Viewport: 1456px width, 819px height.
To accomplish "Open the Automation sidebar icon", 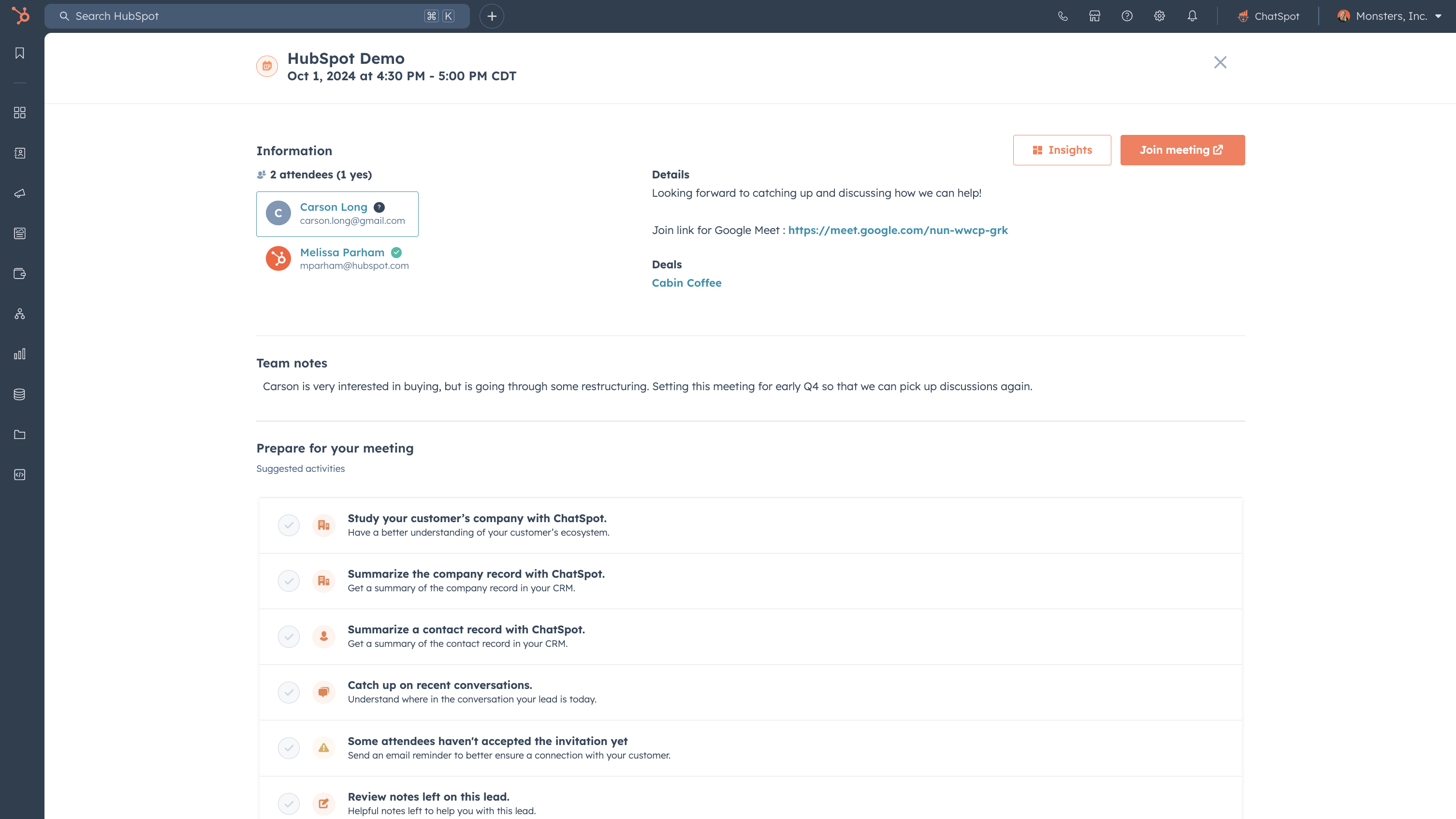I will pyautogui.click(x=20, y=314).
